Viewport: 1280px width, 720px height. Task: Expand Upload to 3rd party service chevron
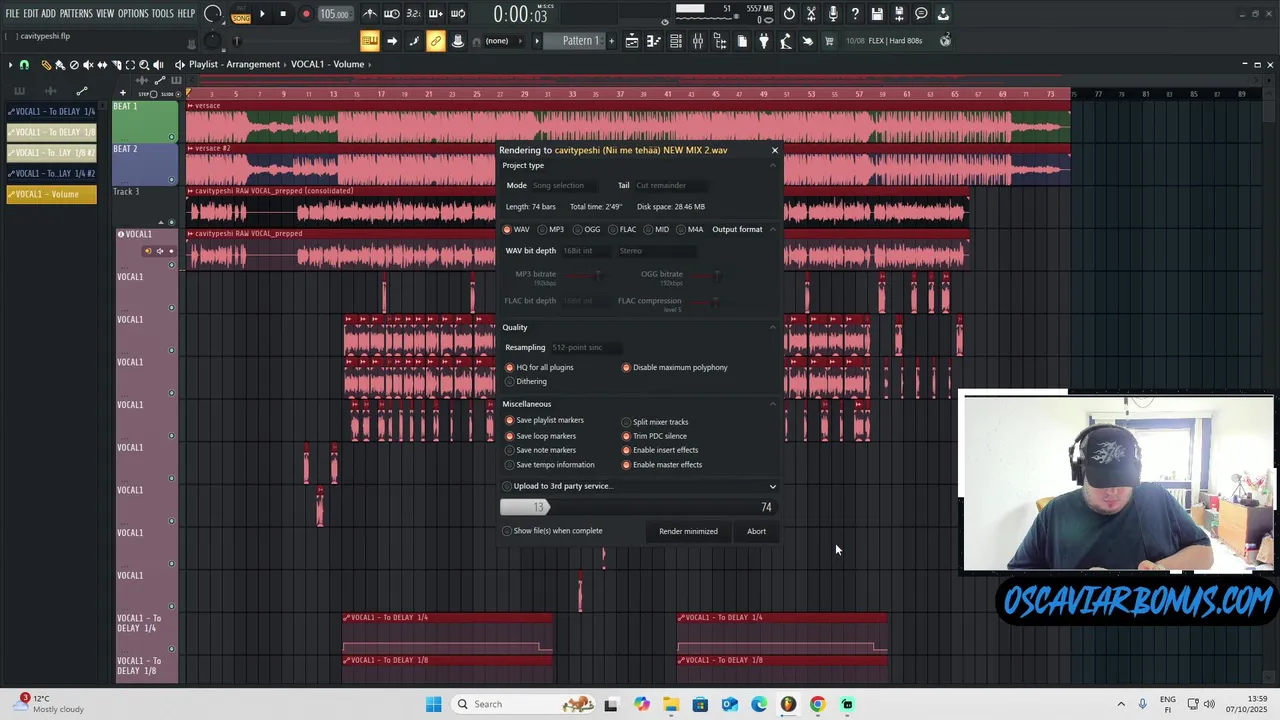click(772, 486)
